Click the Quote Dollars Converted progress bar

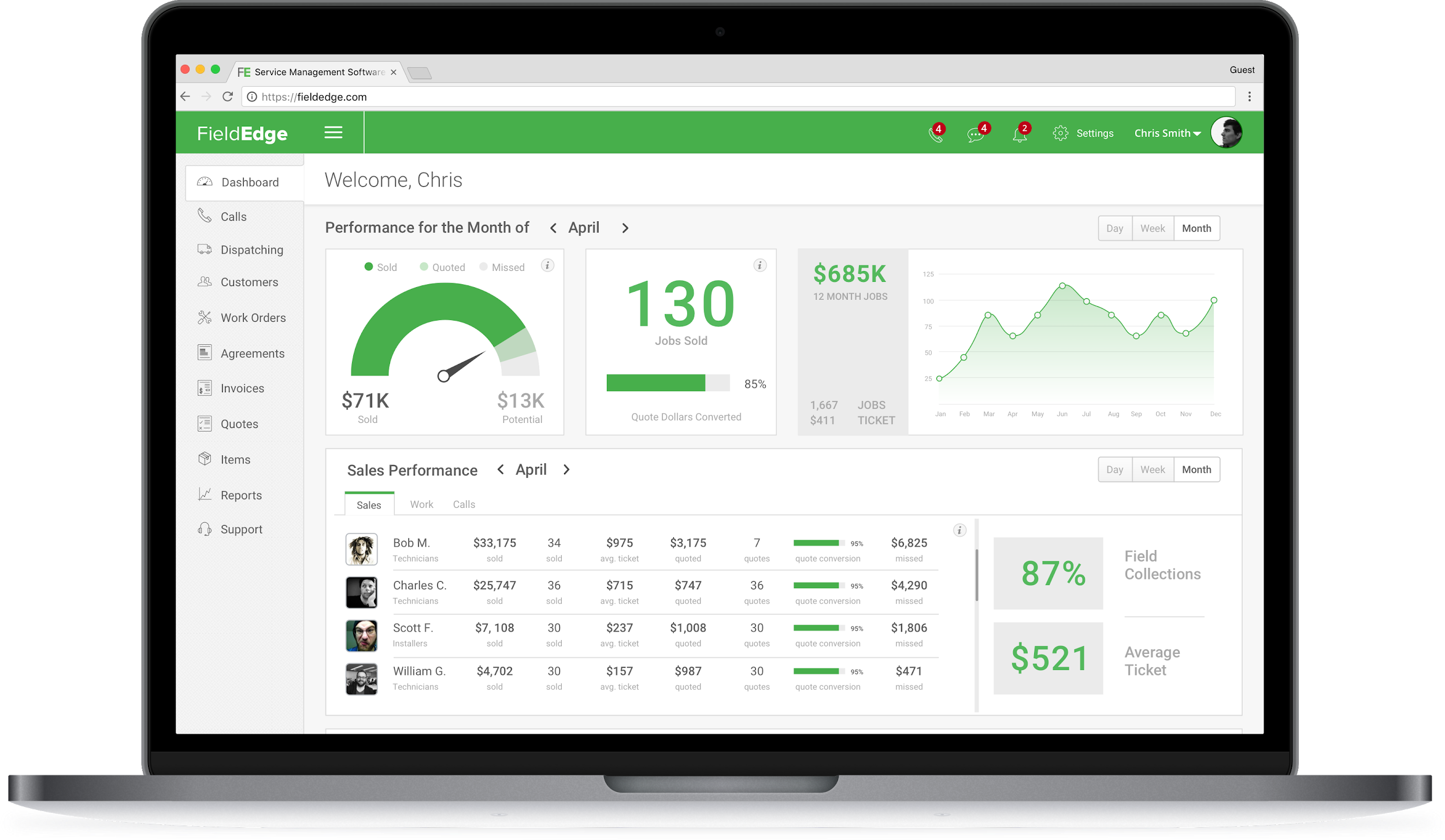(x=668, y=383)
